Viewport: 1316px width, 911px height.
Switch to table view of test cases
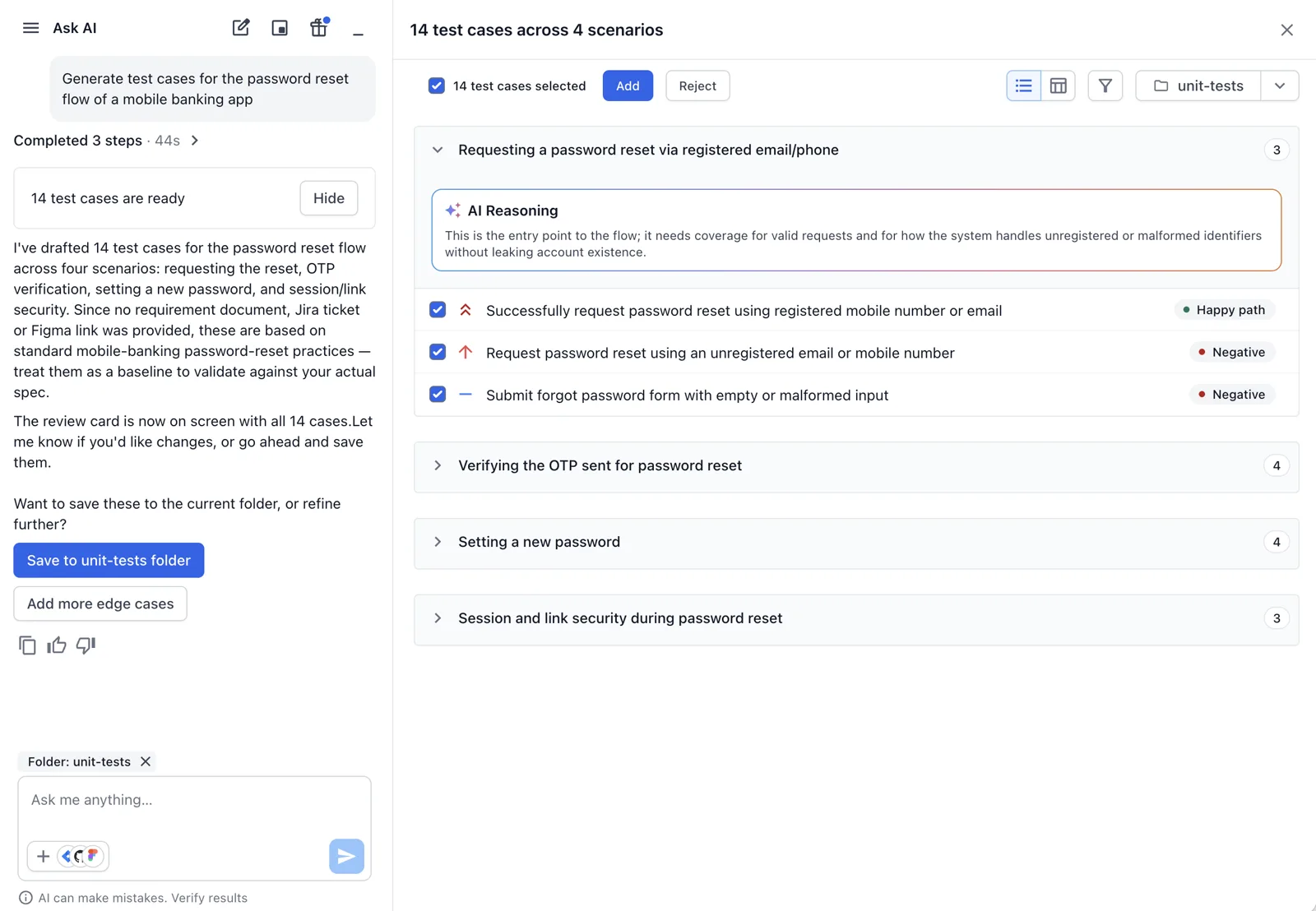(x=1059, y=86)
